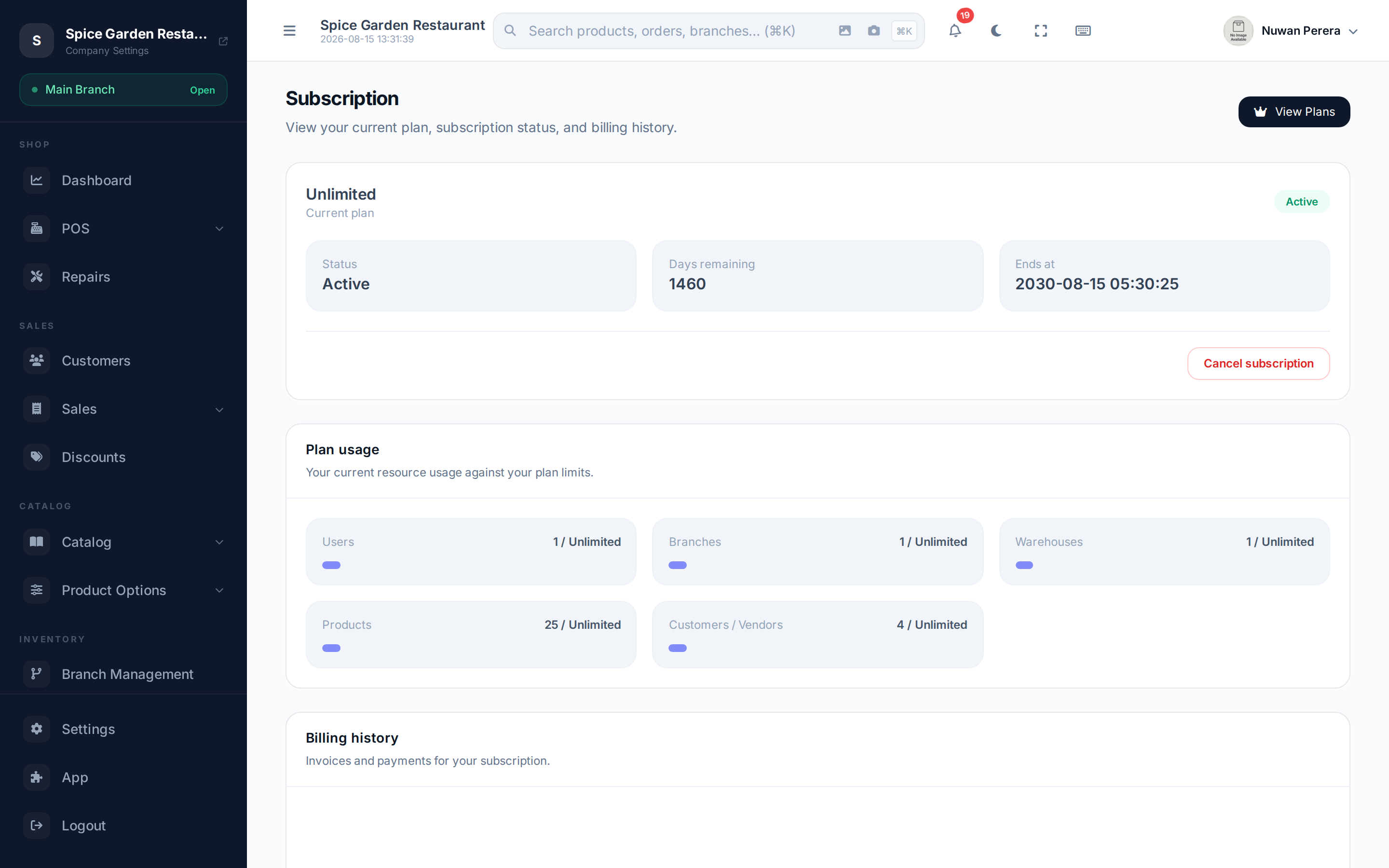Click the green Active status badge

1301,202
